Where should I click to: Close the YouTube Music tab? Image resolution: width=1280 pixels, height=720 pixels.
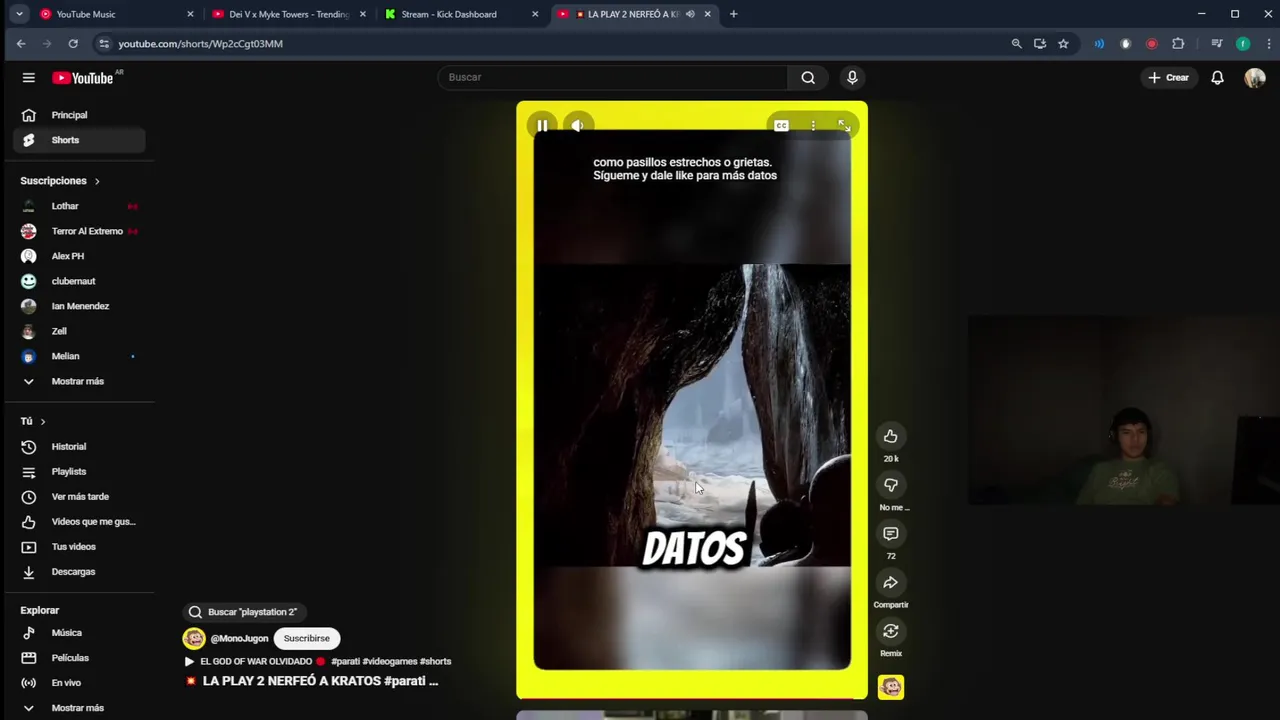[190, 14]
